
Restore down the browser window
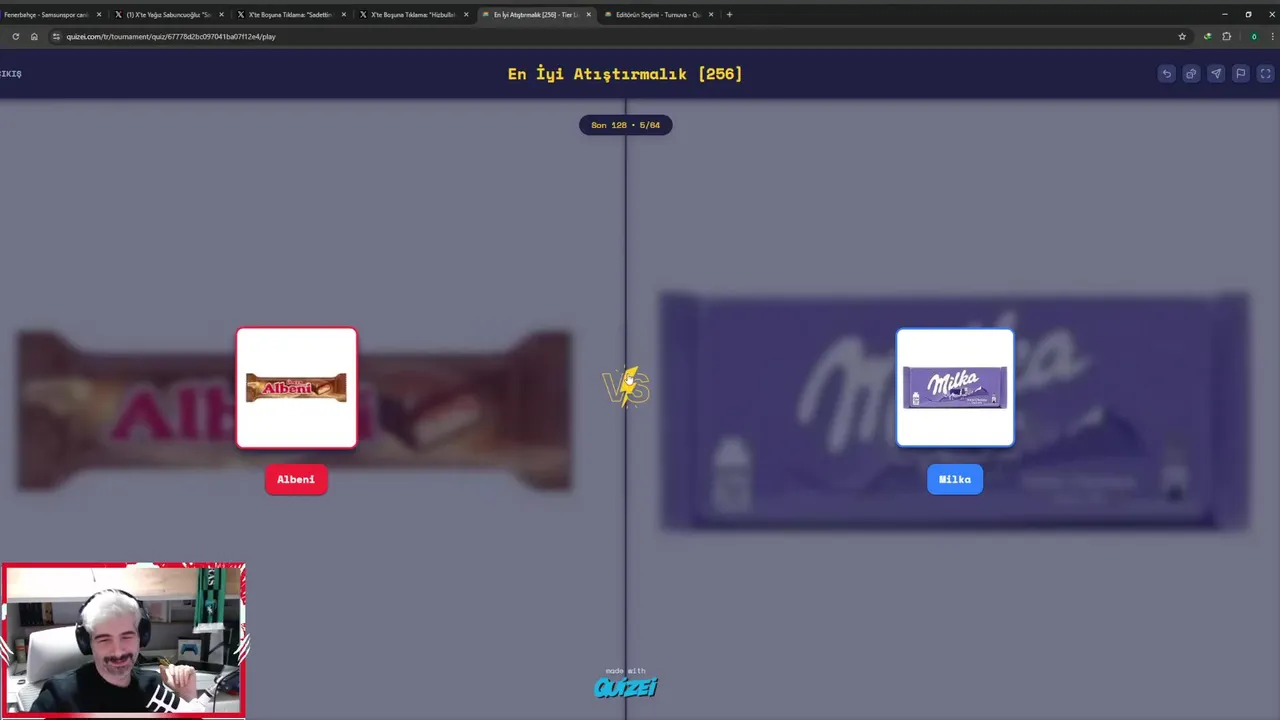1248,14
